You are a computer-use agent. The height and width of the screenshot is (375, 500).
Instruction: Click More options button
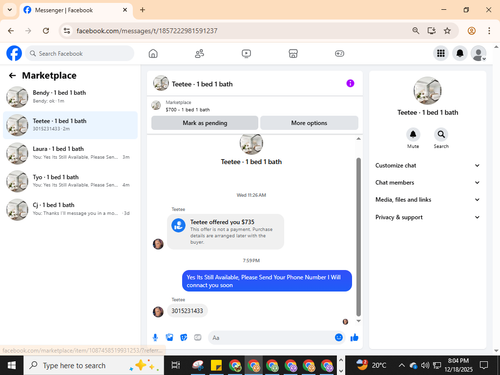(x=309, y=123)
